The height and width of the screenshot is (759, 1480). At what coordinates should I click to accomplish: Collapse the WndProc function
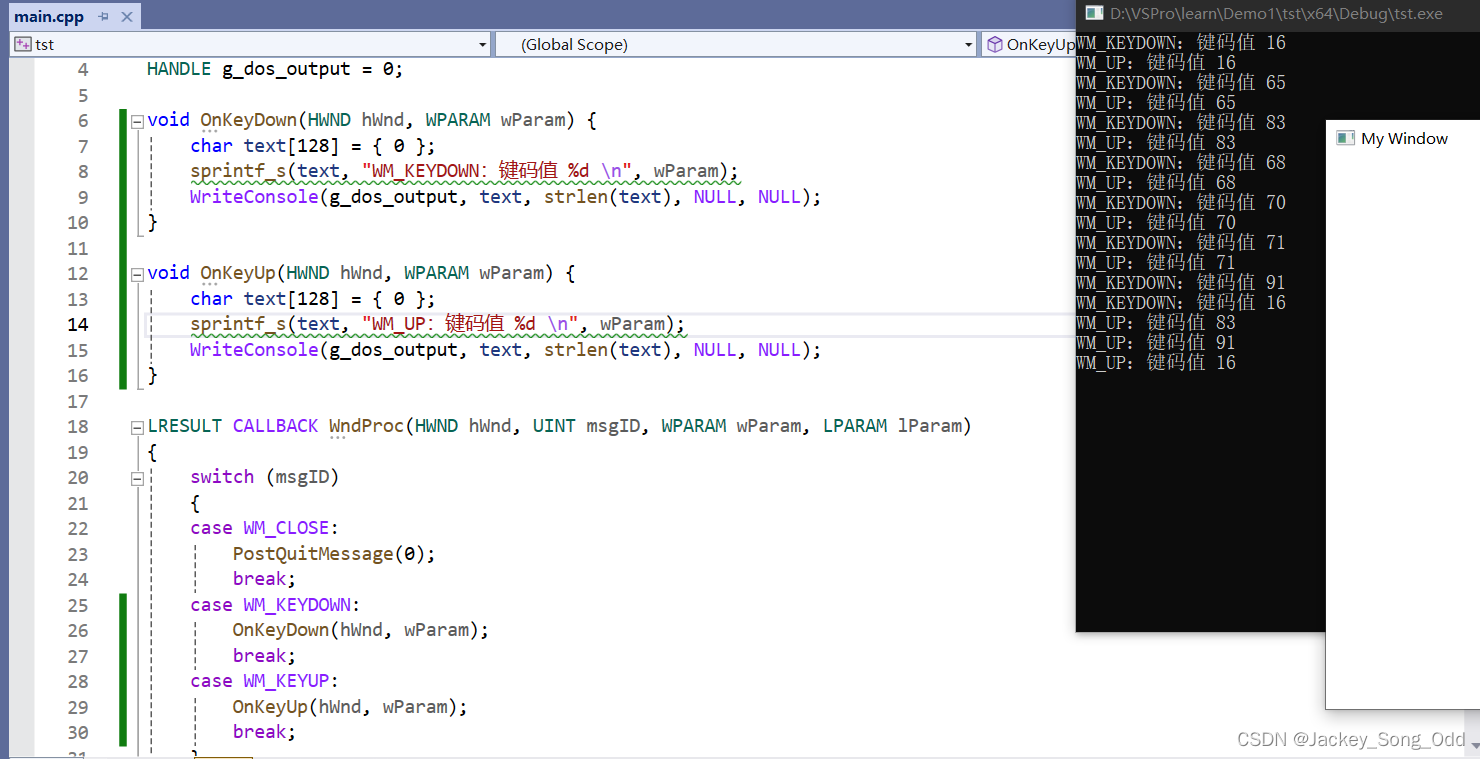[x=137, y=425]
